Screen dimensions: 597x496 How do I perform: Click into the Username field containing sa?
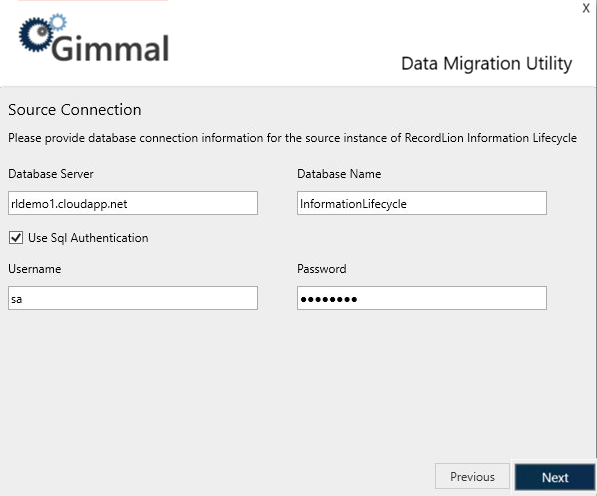coord(133,298)
